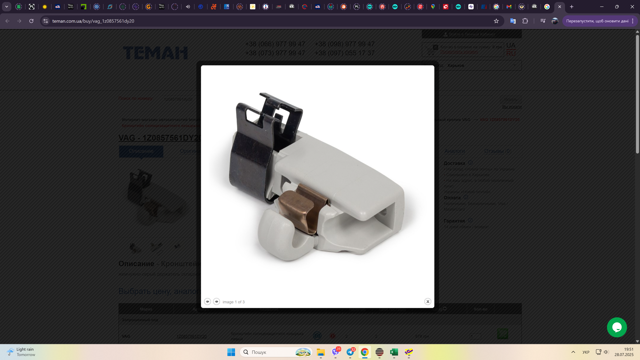Open the clock and date panel
The height and width of the screenshot is (360, 640).
[624, 352]
